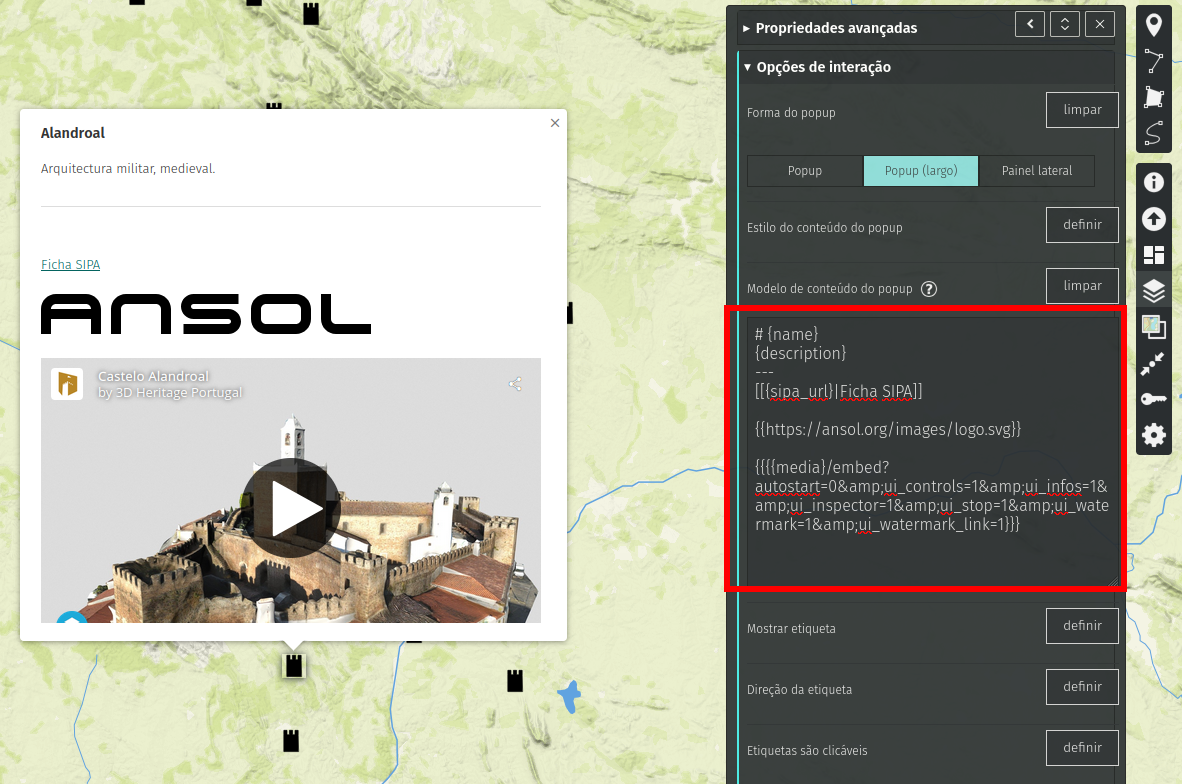Select the draw polyline tool
Viewport: 1182px width, 784px height.
point(1153,61)
